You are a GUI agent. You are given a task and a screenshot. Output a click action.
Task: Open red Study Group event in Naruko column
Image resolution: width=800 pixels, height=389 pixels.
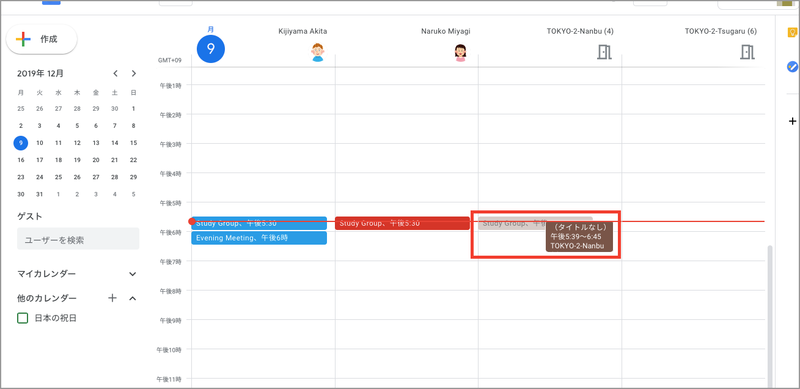coord(403,223)
